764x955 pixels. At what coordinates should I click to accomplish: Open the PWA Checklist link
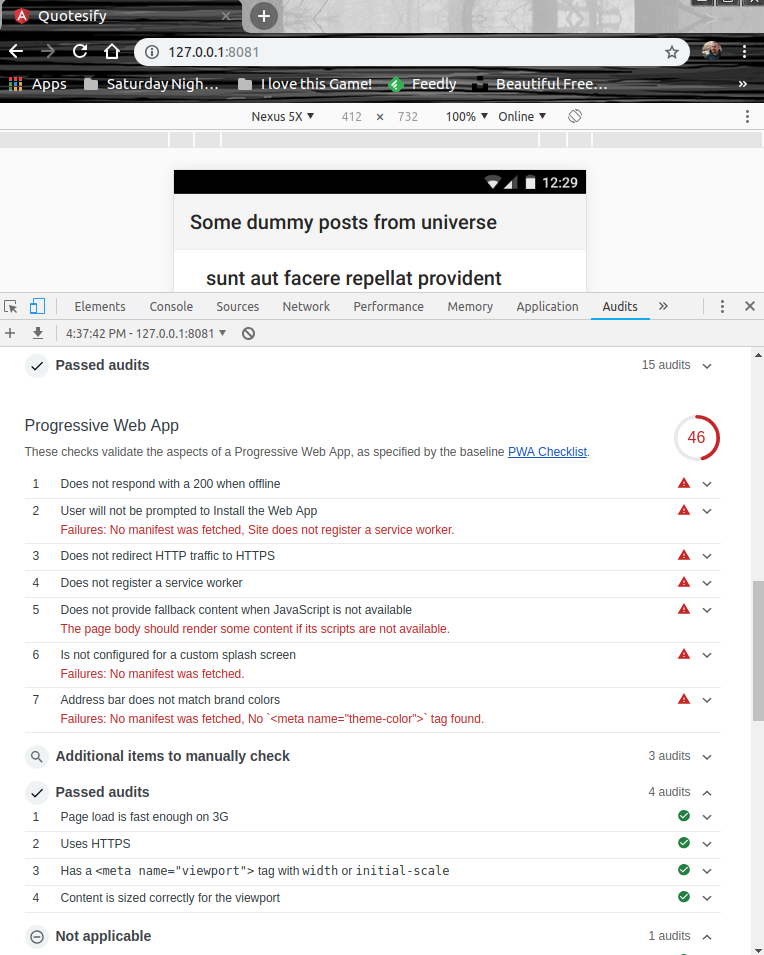tap(547, 452)
